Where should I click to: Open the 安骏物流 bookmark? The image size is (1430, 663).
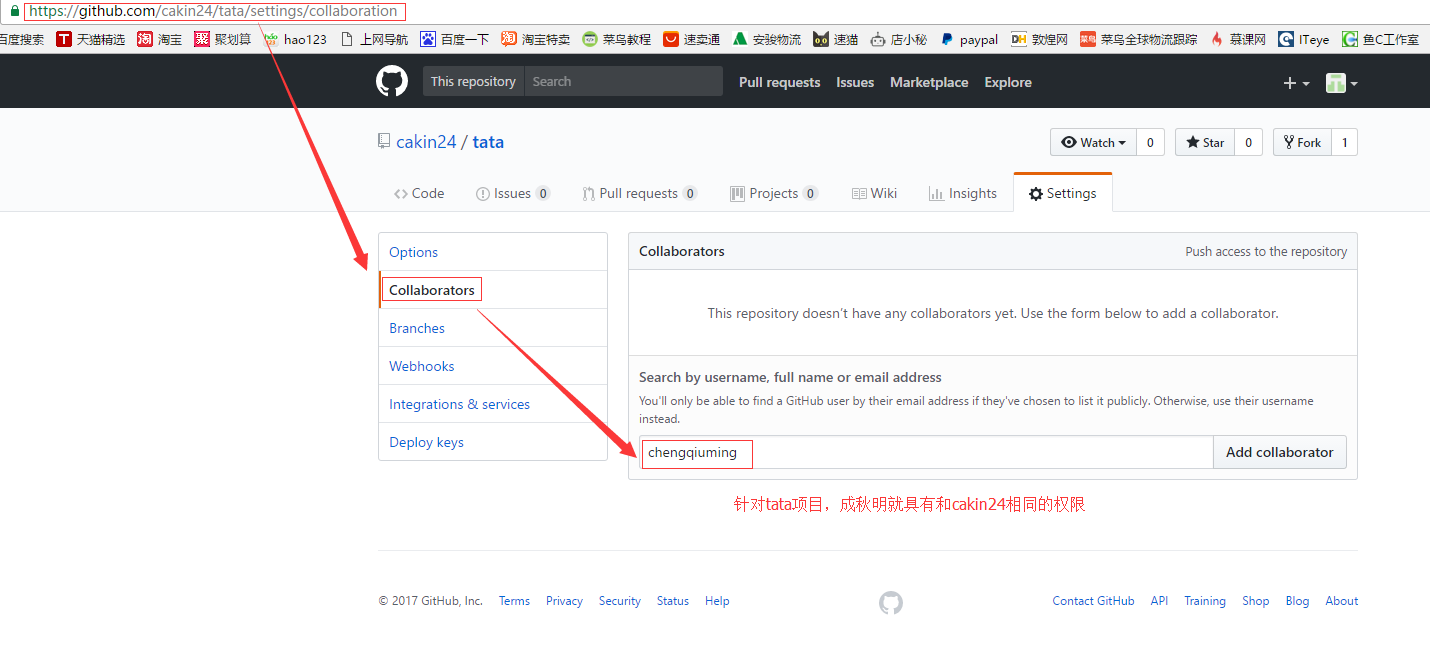(767, 39)
